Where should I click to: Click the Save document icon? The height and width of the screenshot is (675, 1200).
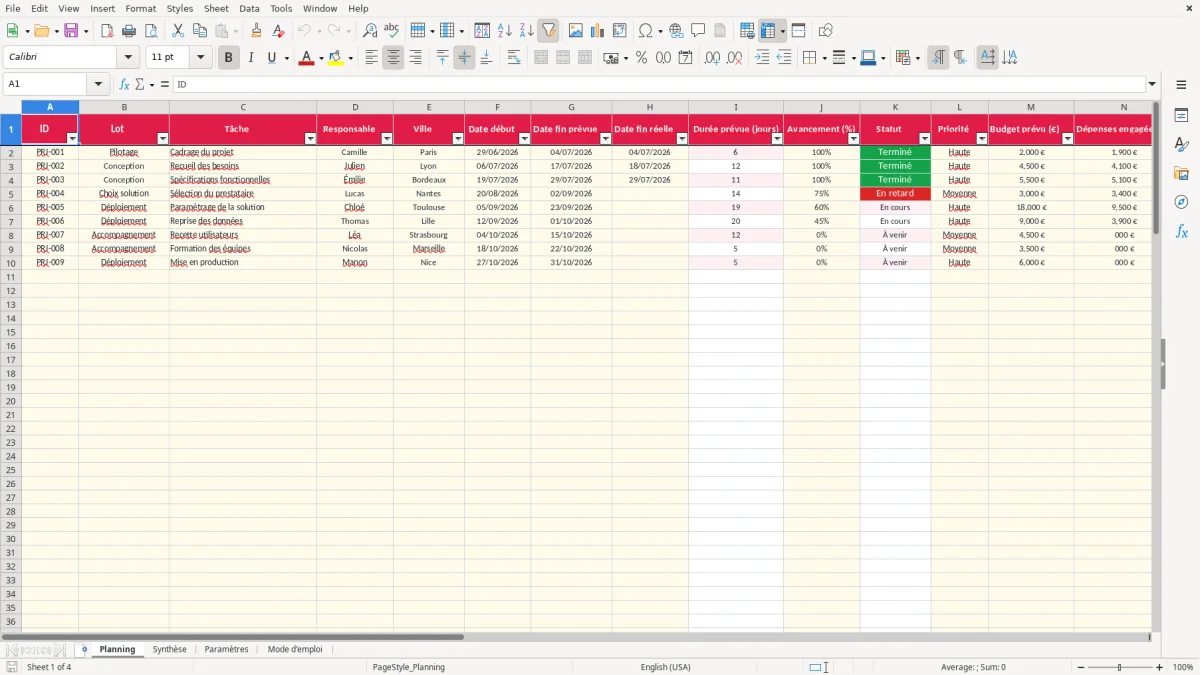(x=71, y=31)
